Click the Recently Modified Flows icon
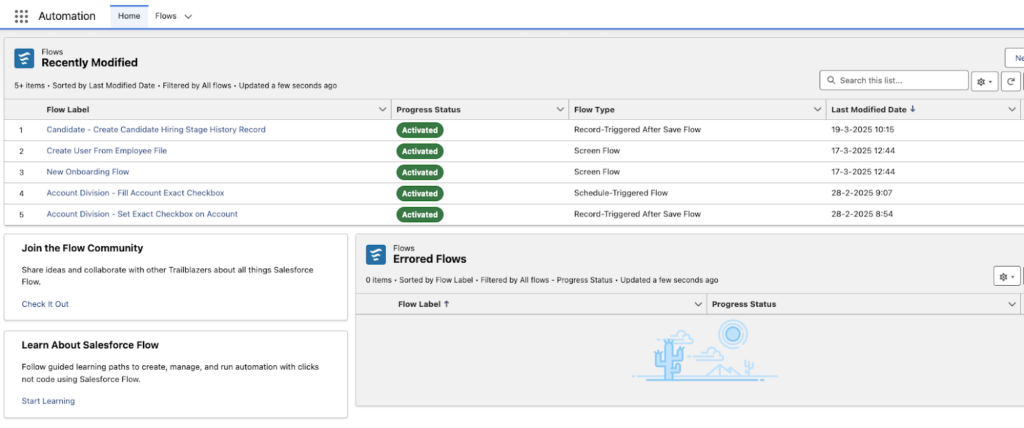The image size is (1024, 428). 24,58
